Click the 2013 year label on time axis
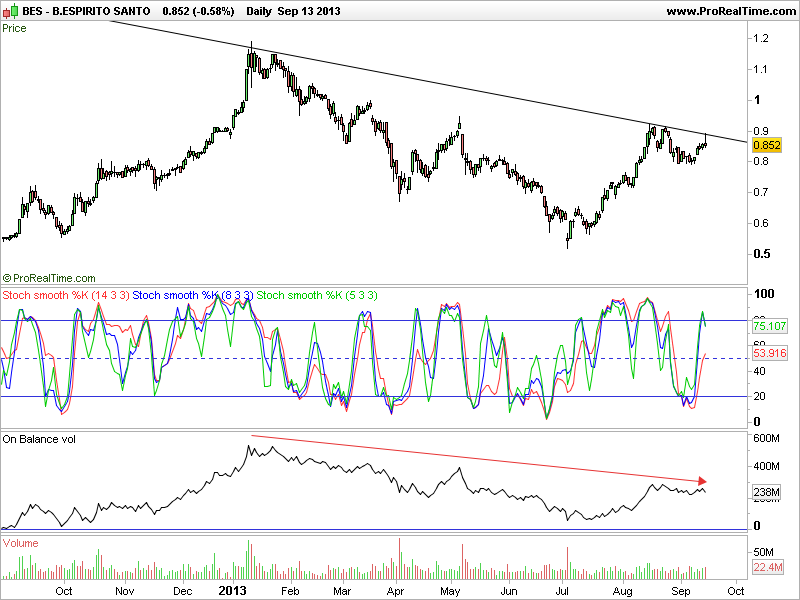Viewport: 800px width, 600px height. pos(233,591)
